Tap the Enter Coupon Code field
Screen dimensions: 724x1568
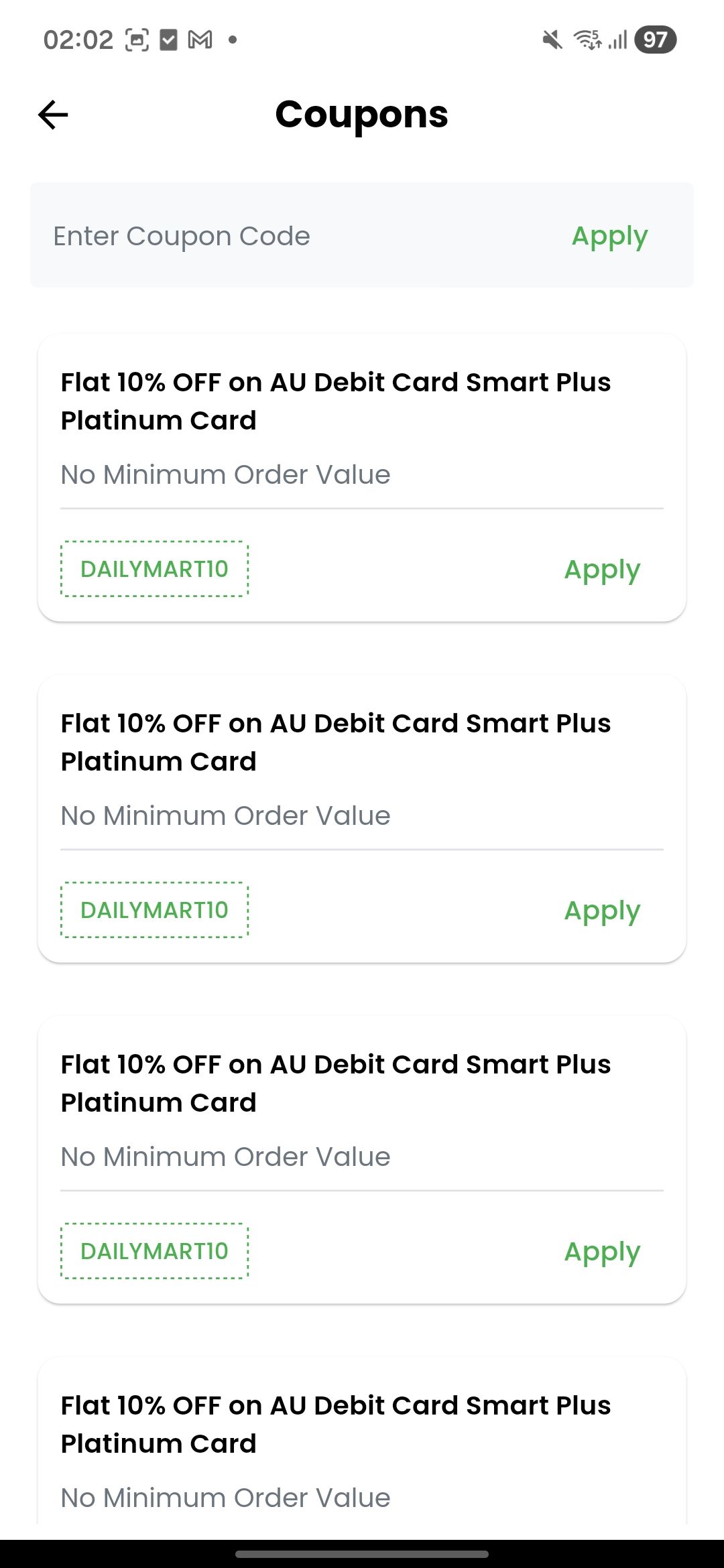click(x=268, y=236)
